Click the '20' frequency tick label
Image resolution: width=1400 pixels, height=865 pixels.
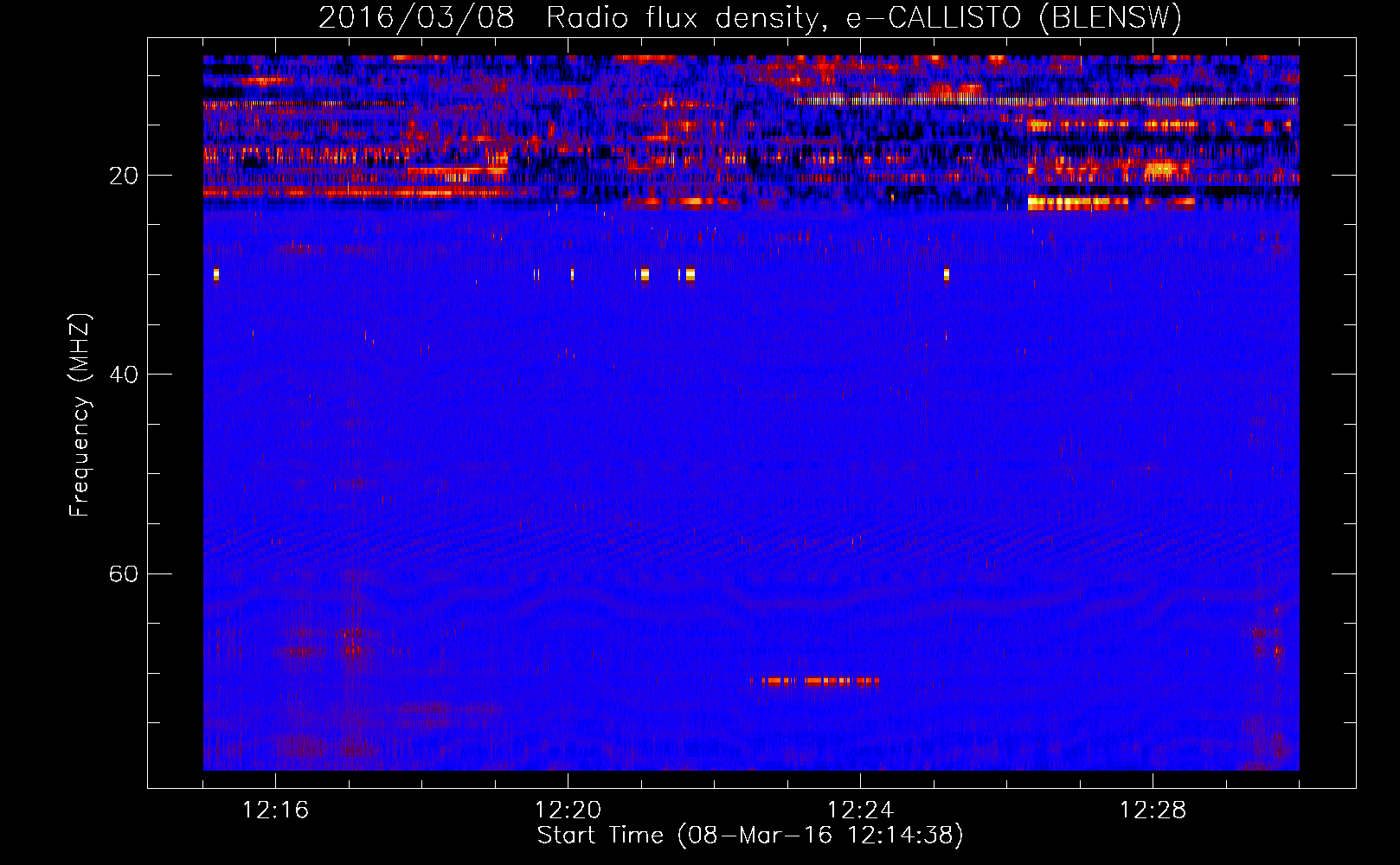123,176
